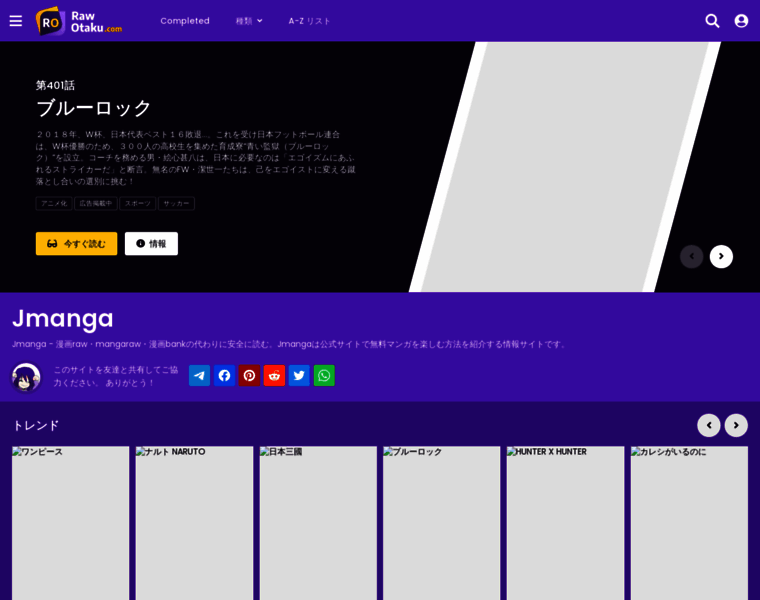Open the ナルト NARUTO trending card
This screenshot has height=600, width=760.
pyautogui.click(x=194, y=523)
